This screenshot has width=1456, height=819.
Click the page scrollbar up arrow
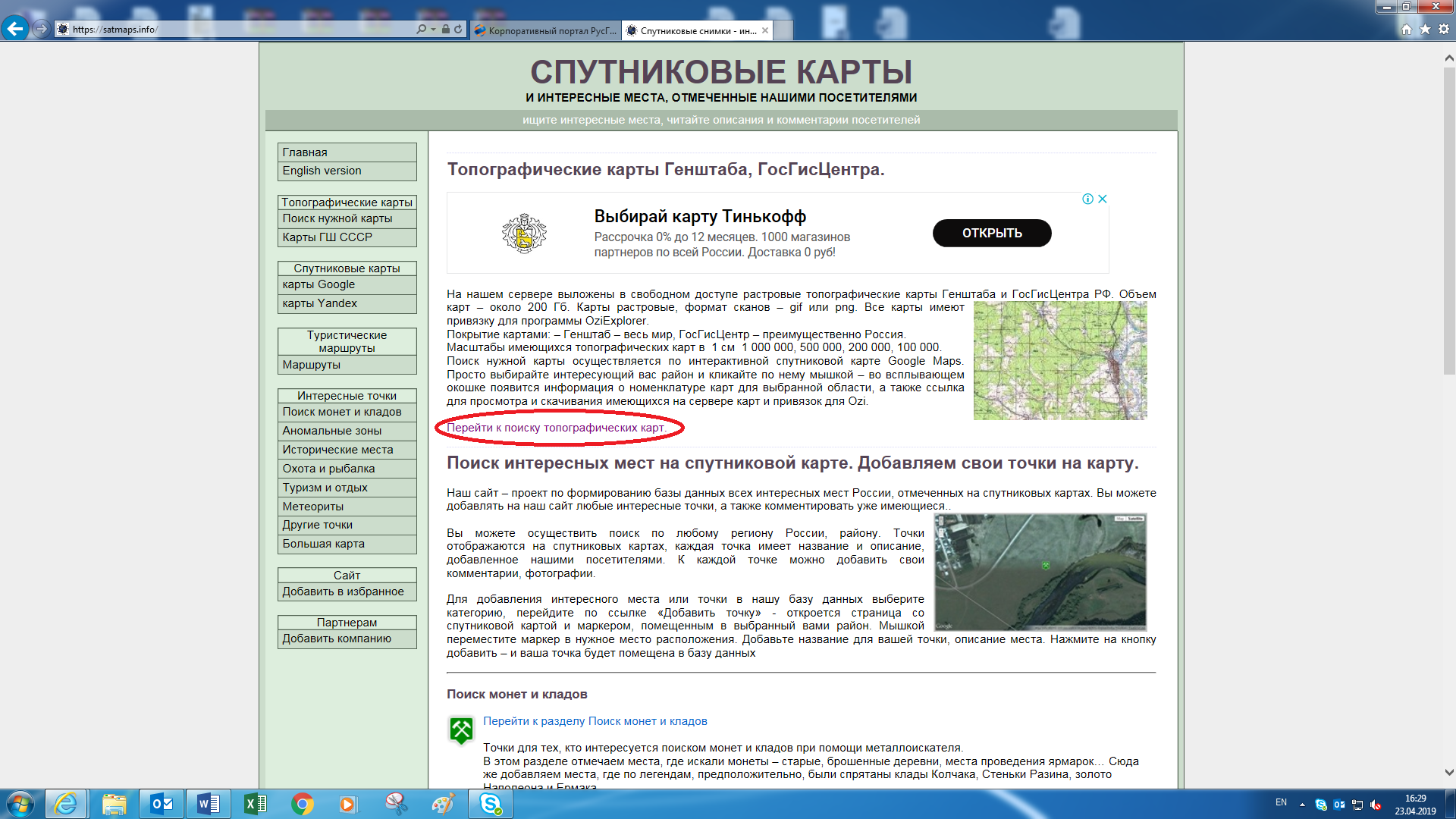1448,58
